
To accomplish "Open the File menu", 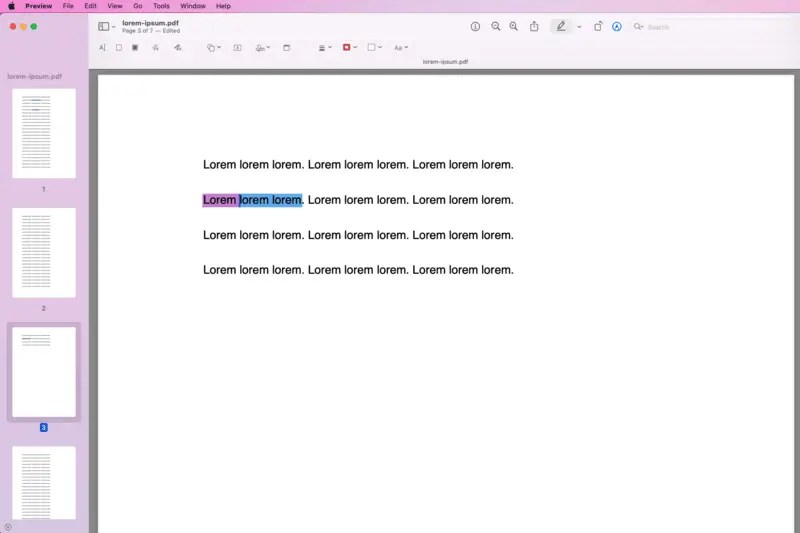I will click(x=68, y=6).
